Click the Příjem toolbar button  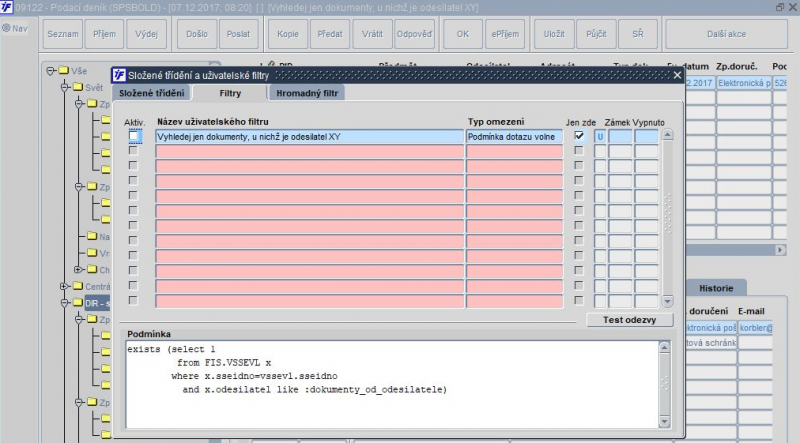pos(104,33)
